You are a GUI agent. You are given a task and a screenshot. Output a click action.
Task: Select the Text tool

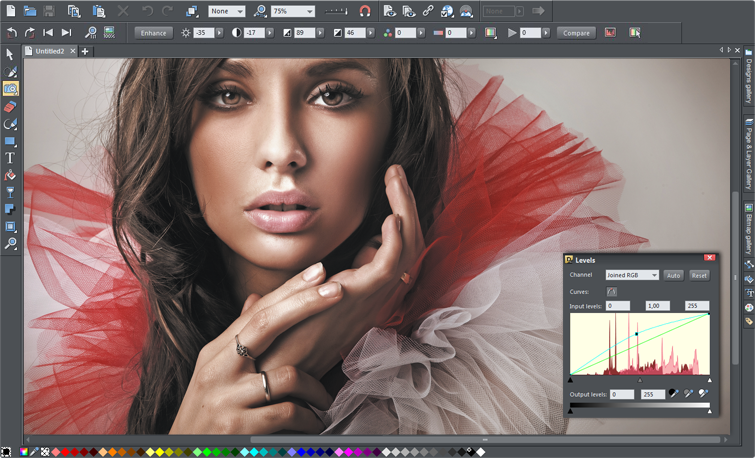point(10,158)
